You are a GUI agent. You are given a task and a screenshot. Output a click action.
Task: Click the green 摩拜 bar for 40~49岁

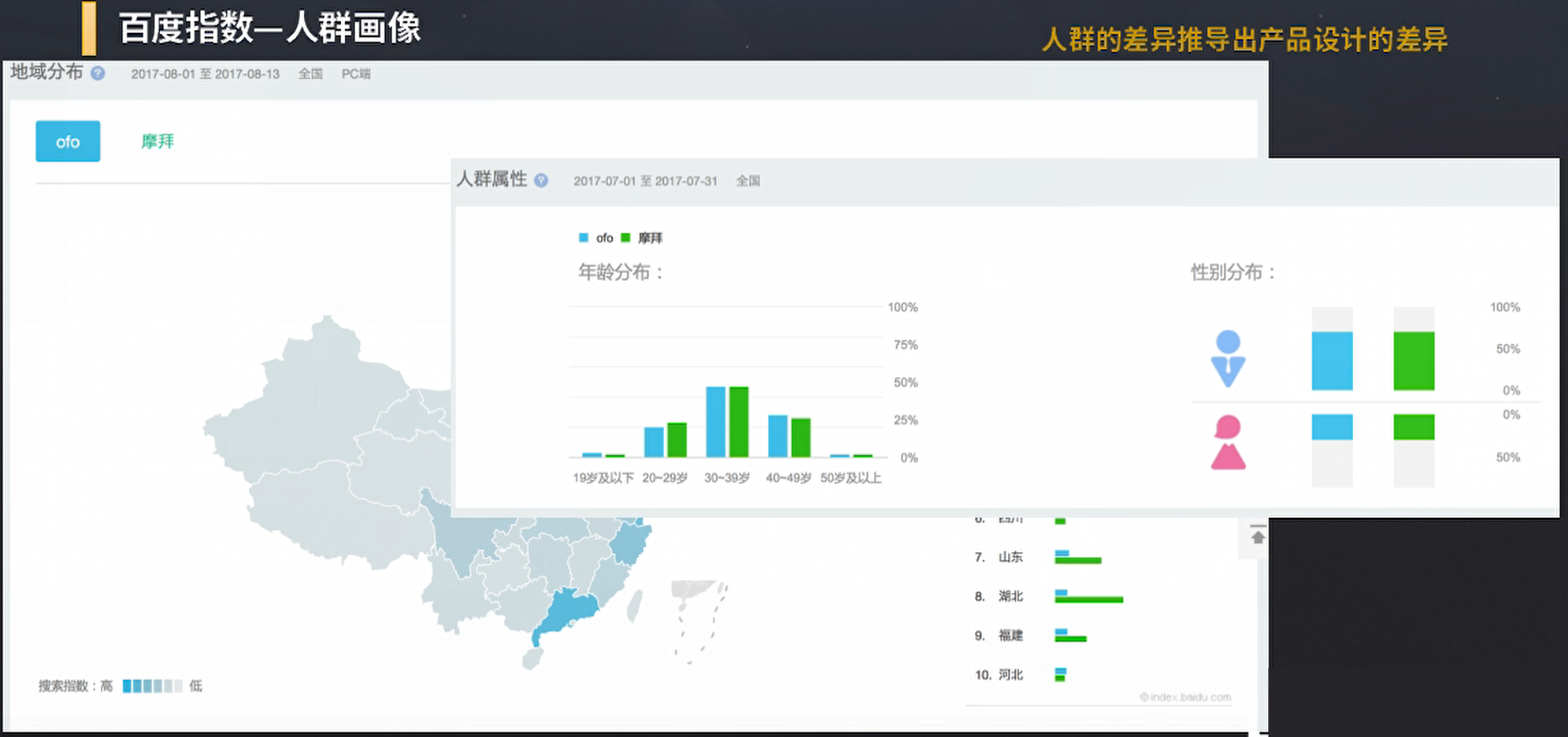(x=801, y=438)
